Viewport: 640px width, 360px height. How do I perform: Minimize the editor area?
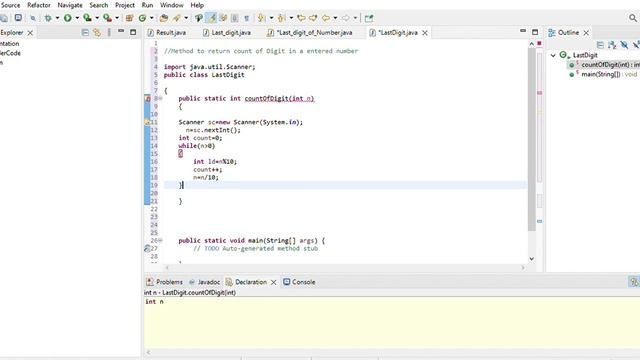[523, 31]
